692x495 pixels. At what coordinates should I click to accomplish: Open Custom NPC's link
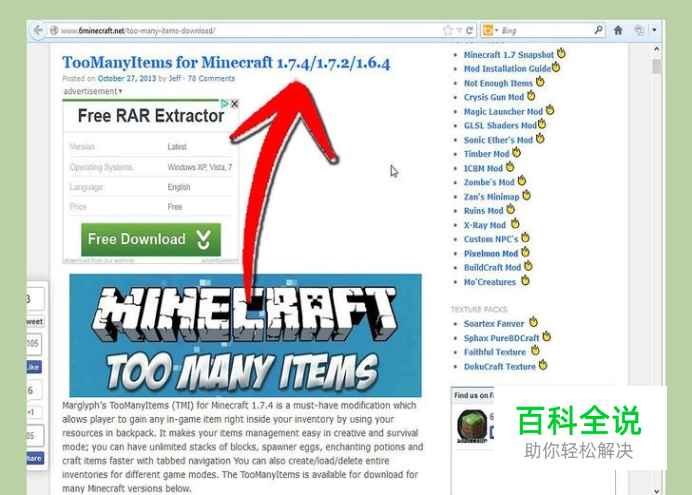(491, 239)
